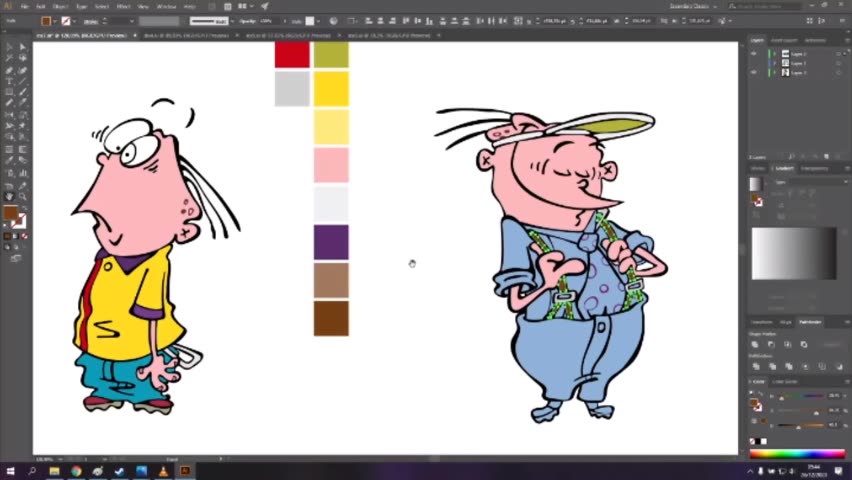This screenshot has width=852, height=480.
Task: Switch to the third document tab
Action: (288, 35)
